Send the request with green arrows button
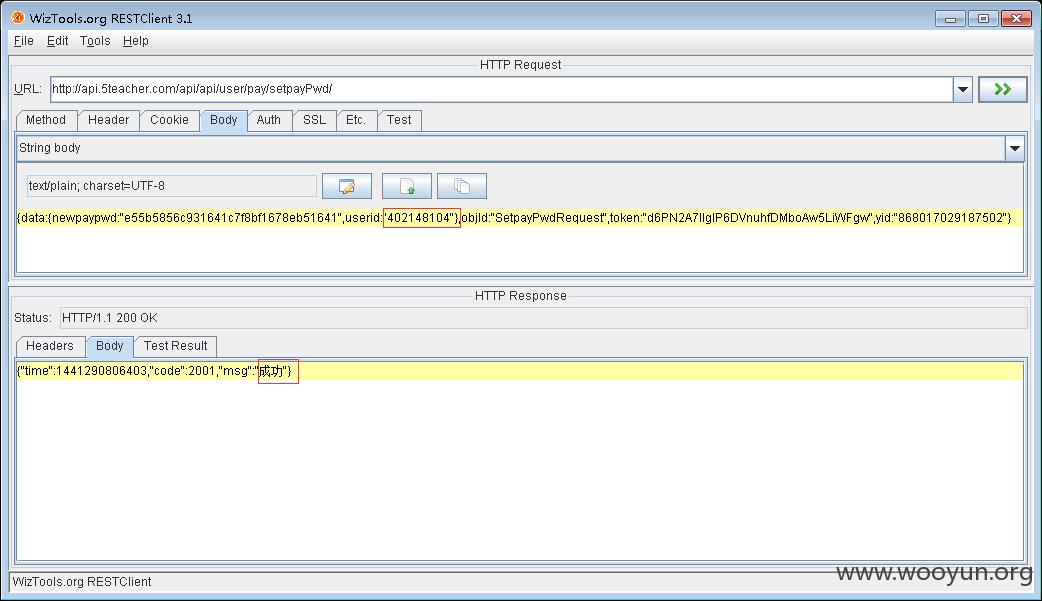Viewport: 1042px width, 601px height. (x=1002, y=89)
